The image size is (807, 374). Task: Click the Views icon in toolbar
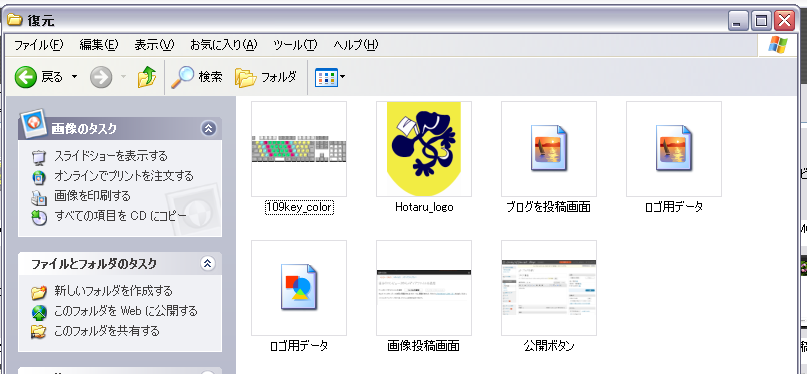[x=326, y=78]
